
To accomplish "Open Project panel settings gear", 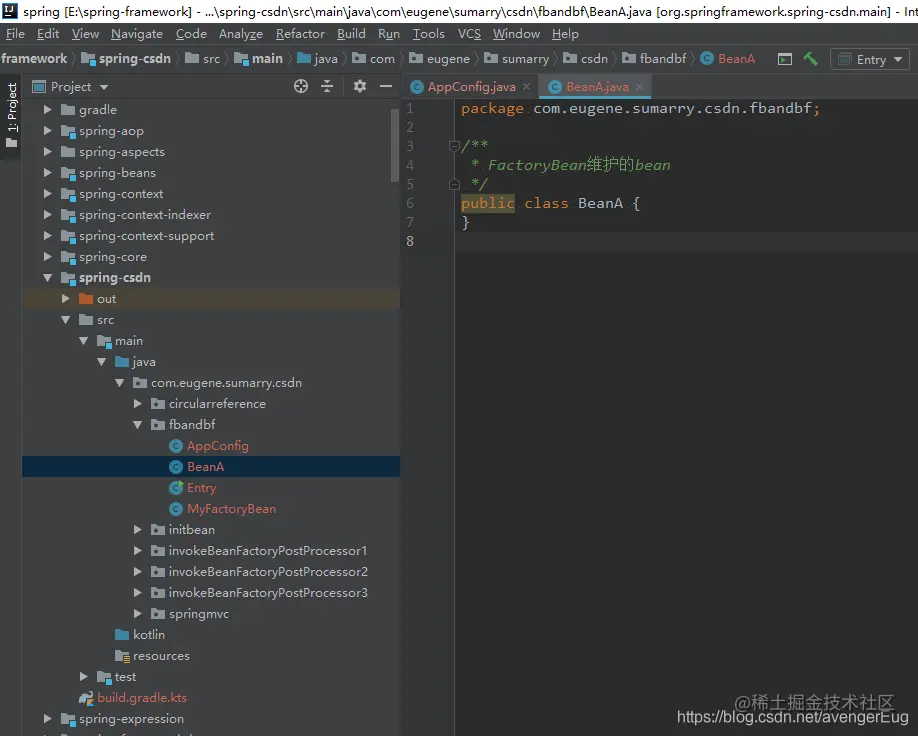I will [x=359, y=87].
